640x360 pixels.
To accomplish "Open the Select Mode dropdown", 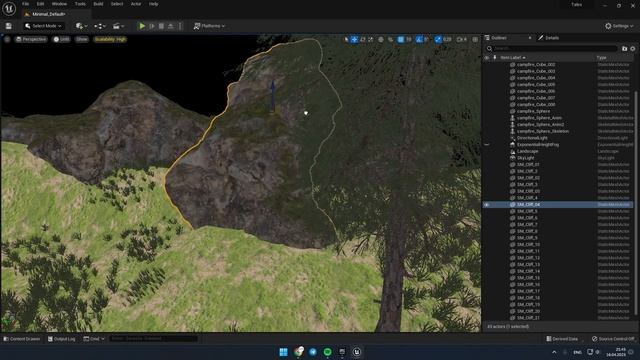I will tap(43, 26).
